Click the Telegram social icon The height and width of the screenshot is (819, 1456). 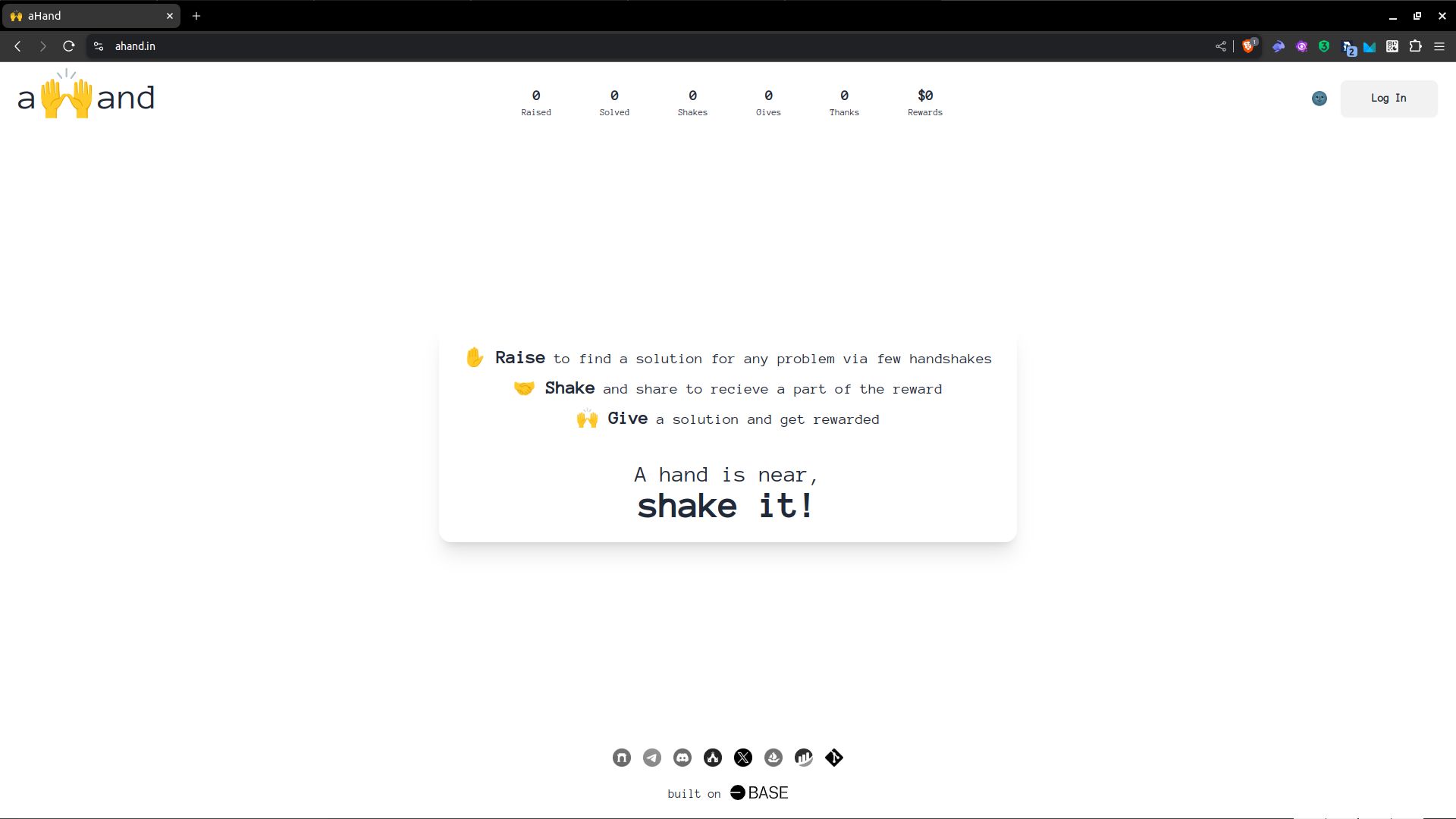[652, 757]
